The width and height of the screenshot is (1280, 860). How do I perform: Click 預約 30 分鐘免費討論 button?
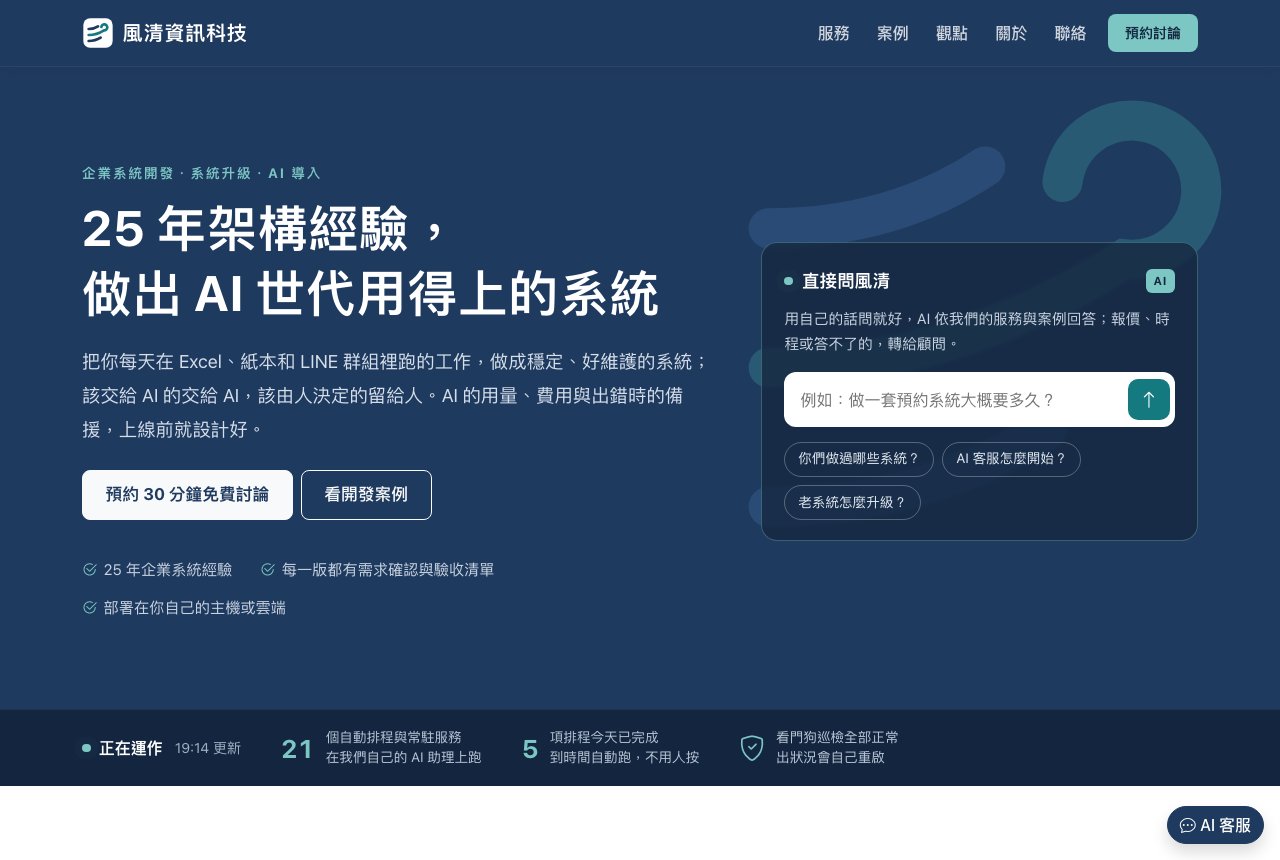coord(187,495)
